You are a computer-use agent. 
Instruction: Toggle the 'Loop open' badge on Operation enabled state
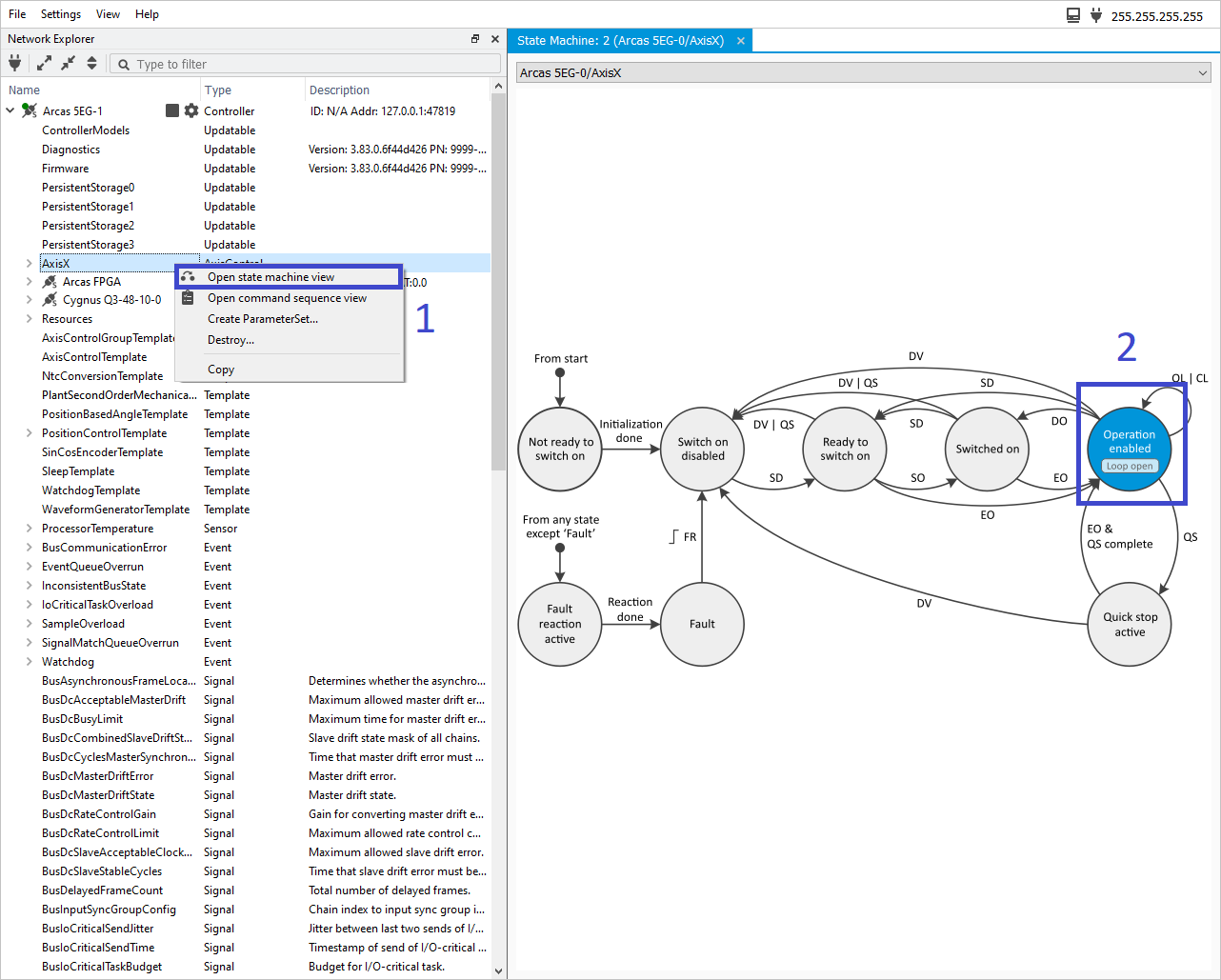tap(1129, 466)
